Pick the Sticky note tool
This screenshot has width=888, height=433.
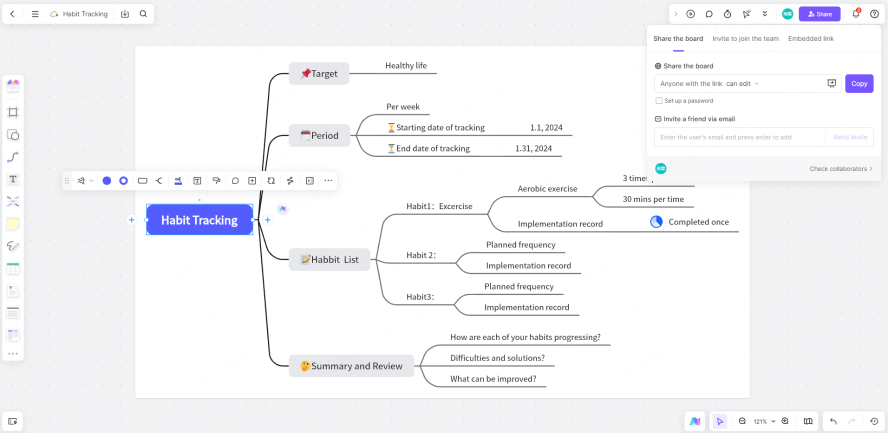pyautogui.click(x=13, y=223)
